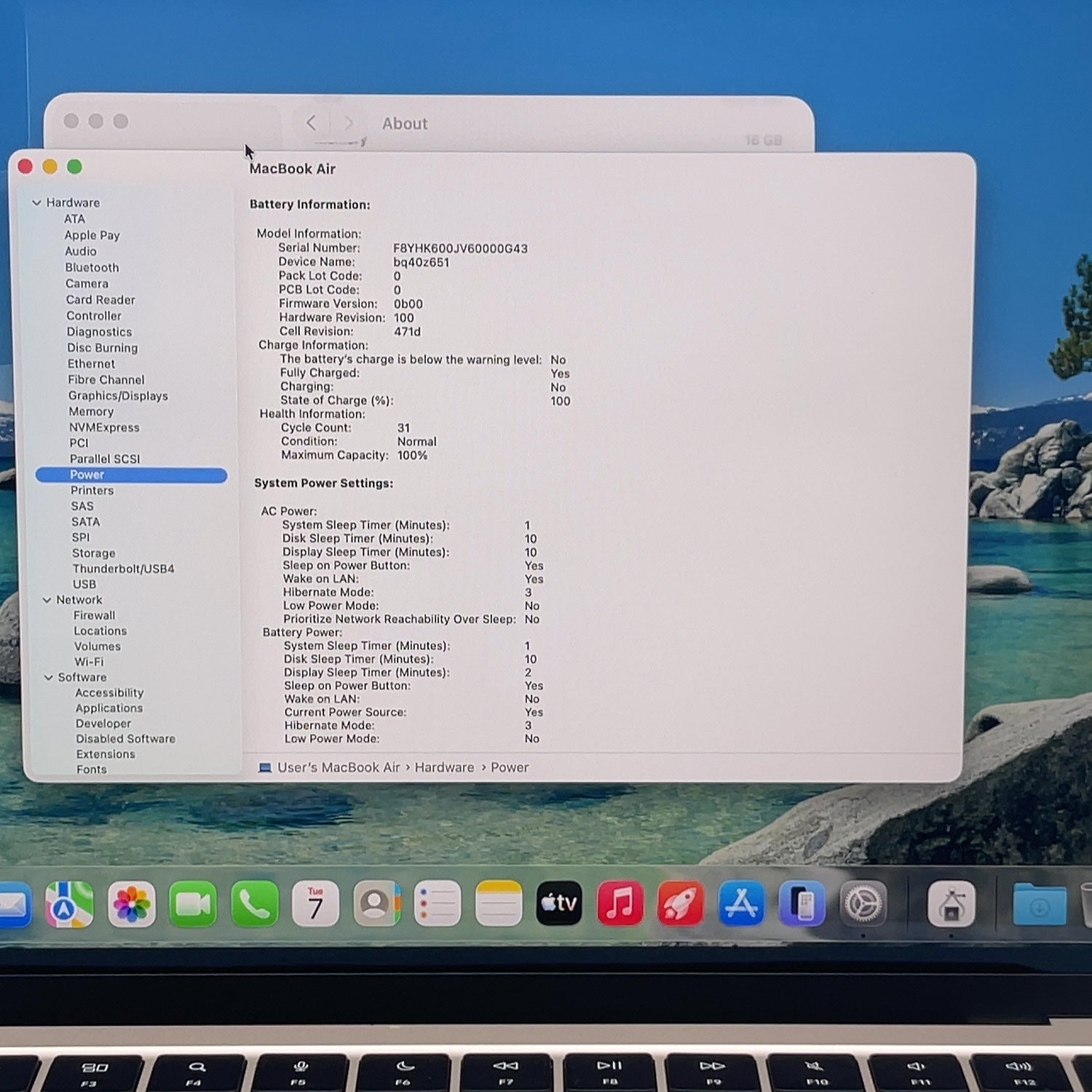The height and width of the screenshot is (1092, 1092).
Task: Click the back arrow in About window
Action: pyautogui.click(x=311, y=123)
